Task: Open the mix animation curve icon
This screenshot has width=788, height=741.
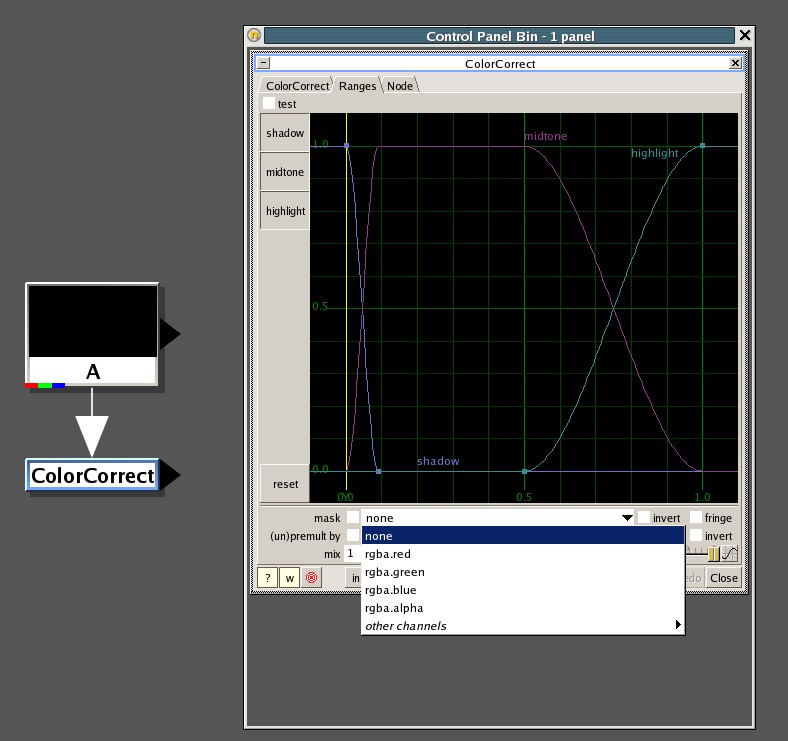Action: 730,553
